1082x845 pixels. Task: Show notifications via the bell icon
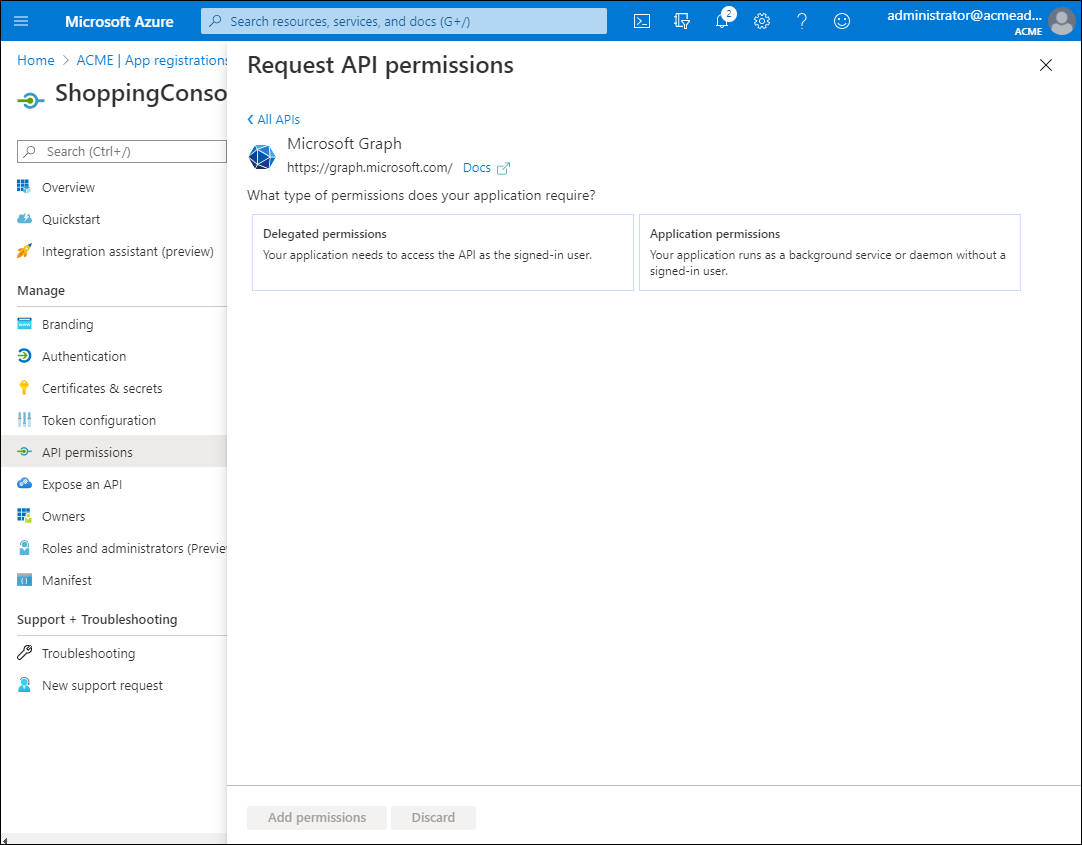coord(722,21)
